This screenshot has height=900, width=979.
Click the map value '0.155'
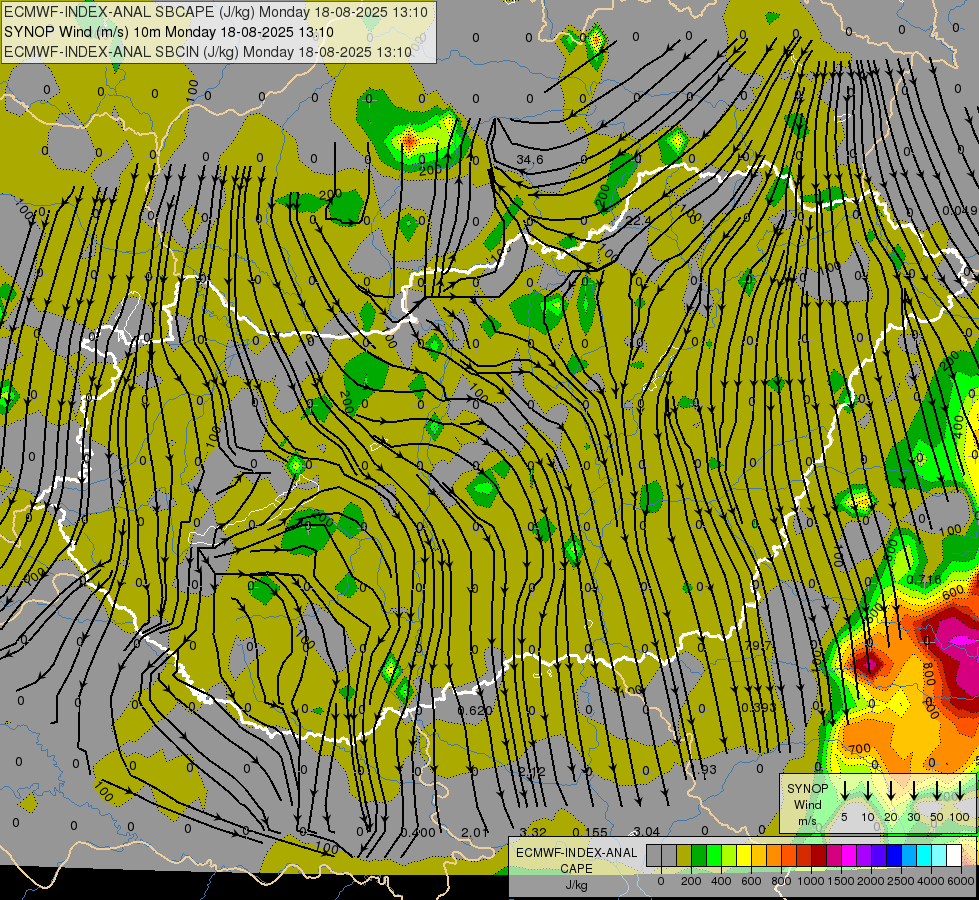point(589,832)
